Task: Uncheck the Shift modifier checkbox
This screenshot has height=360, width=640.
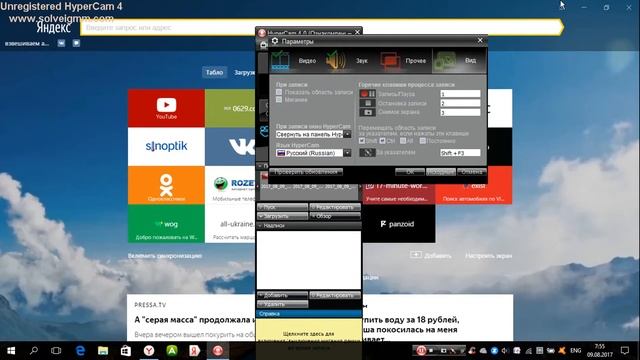Action: point(362,141)
